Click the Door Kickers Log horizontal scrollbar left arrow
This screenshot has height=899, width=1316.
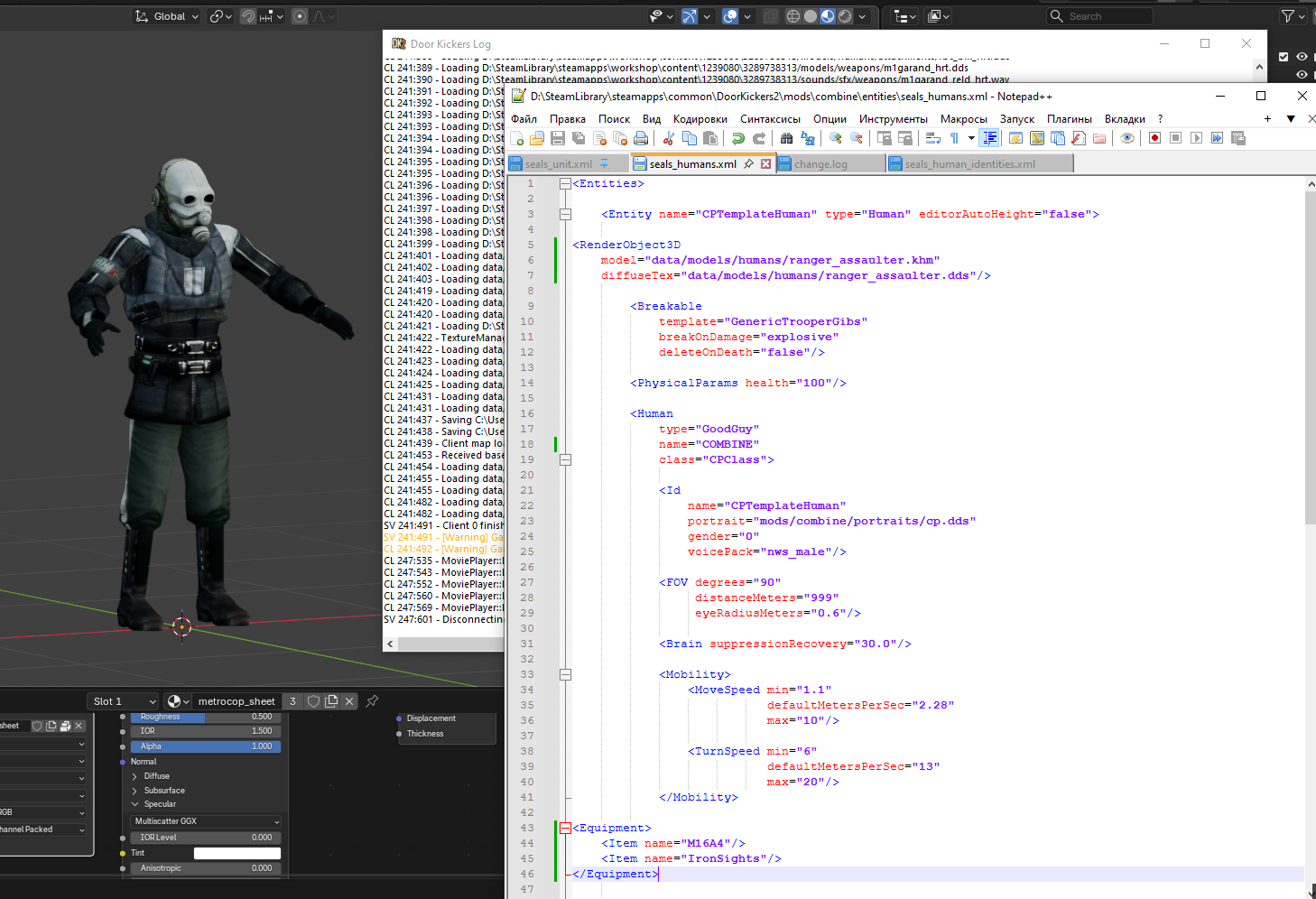[x=390, y=644]
